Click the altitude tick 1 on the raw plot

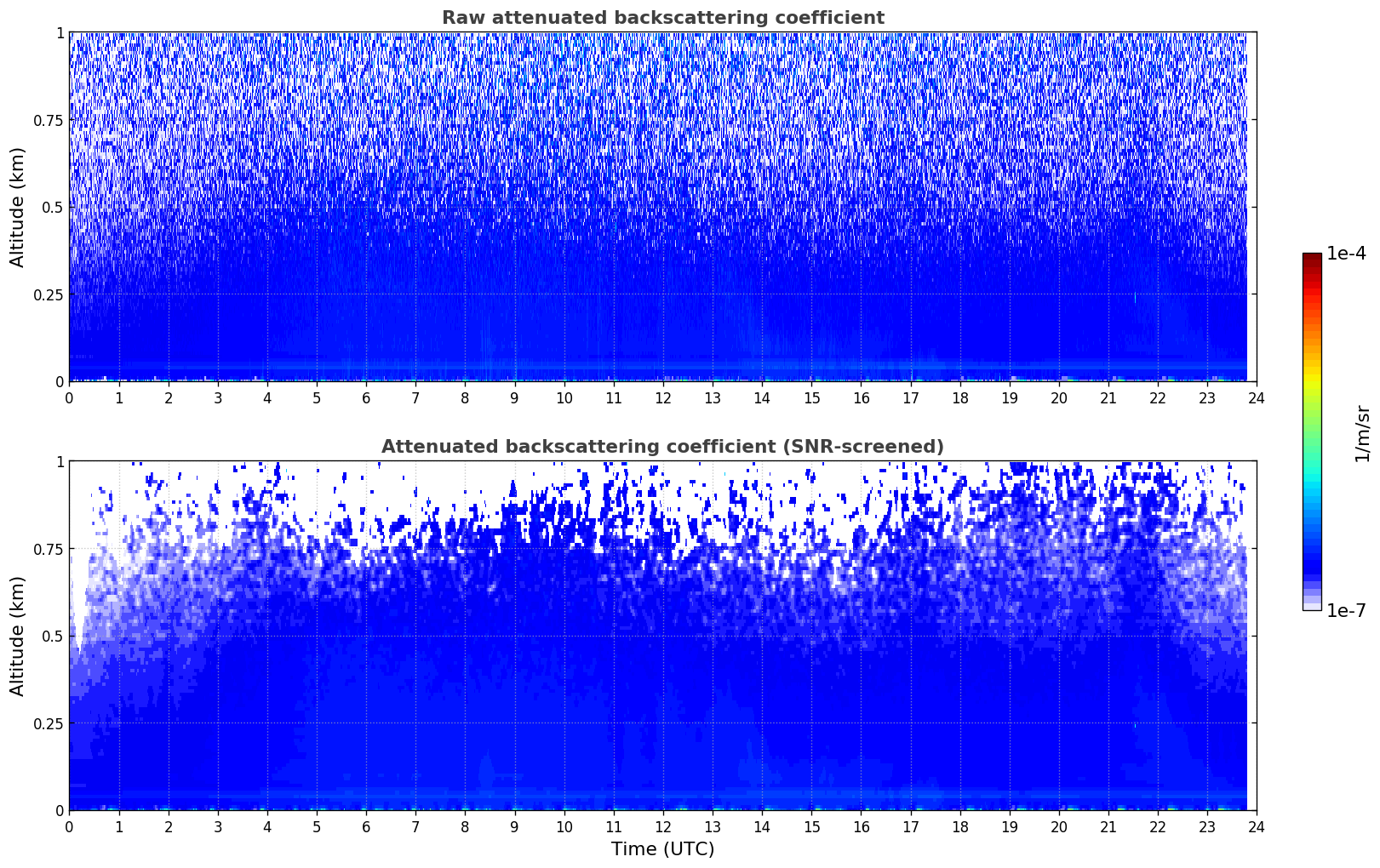(x=60, y=32)
